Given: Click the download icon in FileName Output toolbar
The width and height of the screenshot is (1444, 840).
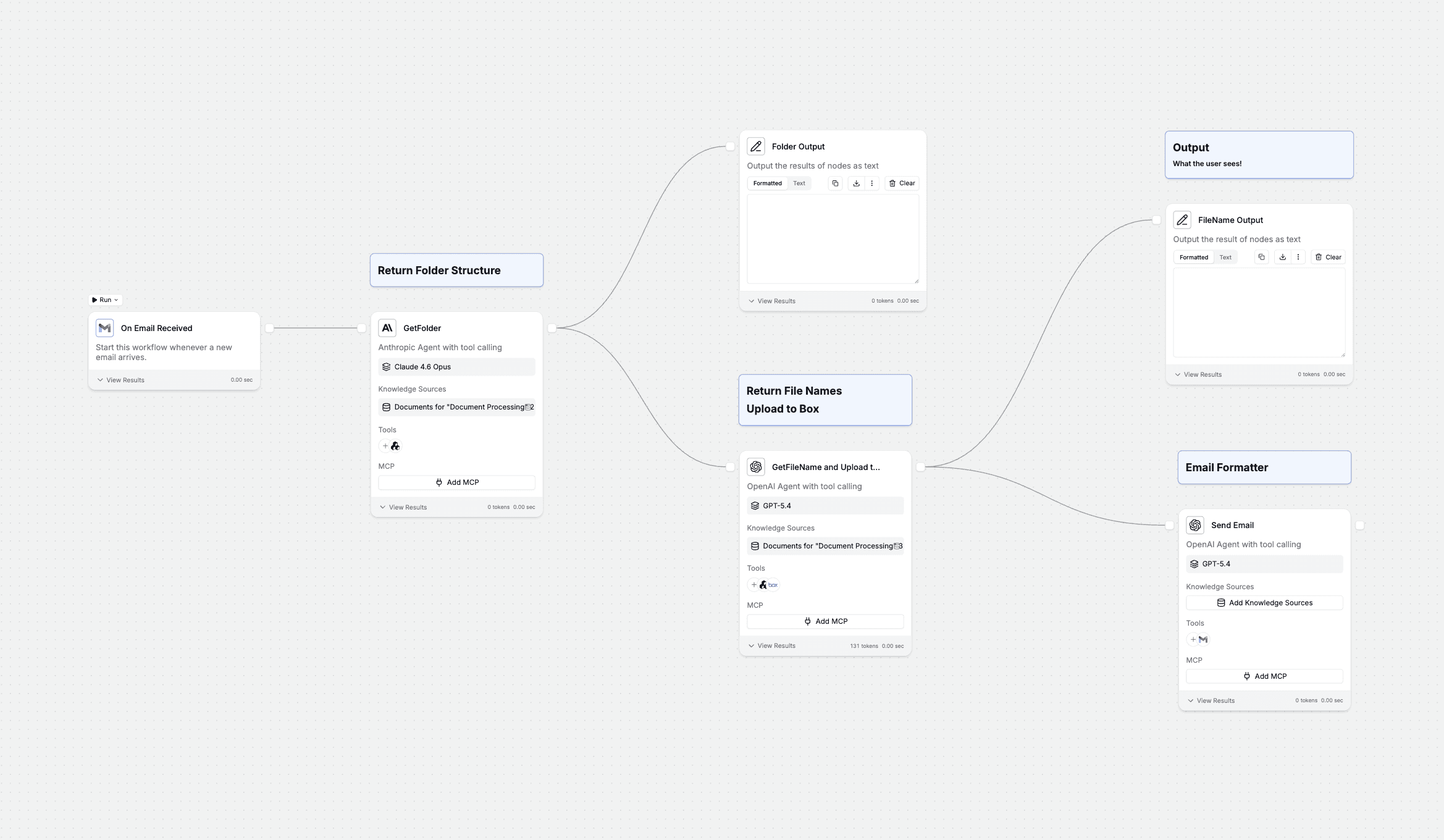Looking at the screenshot, I should [1282, 258].
